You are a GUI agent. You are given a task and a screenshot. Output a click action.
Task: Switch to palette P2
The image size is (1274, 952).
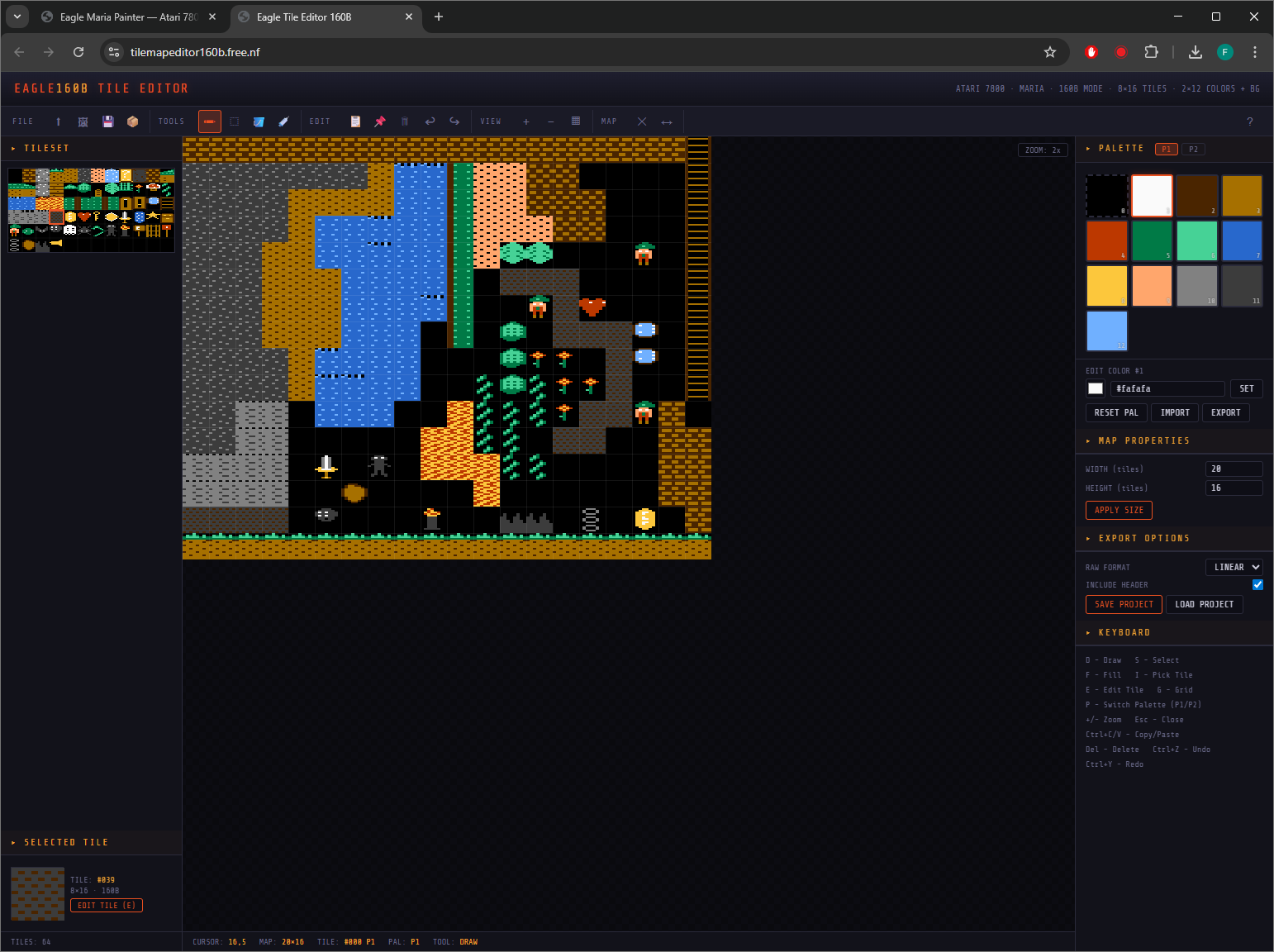[1193, 150]
